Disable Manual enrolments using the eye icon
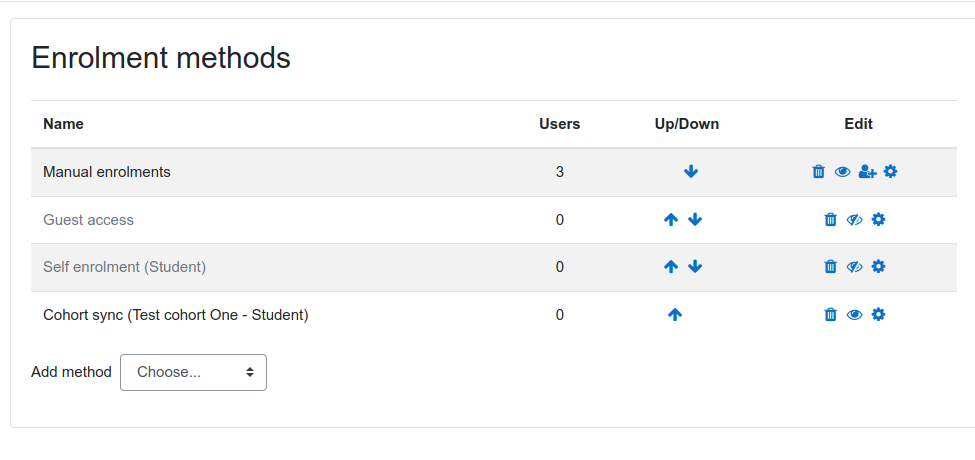Screen dimensions: 975x460 tap(842, 172)
